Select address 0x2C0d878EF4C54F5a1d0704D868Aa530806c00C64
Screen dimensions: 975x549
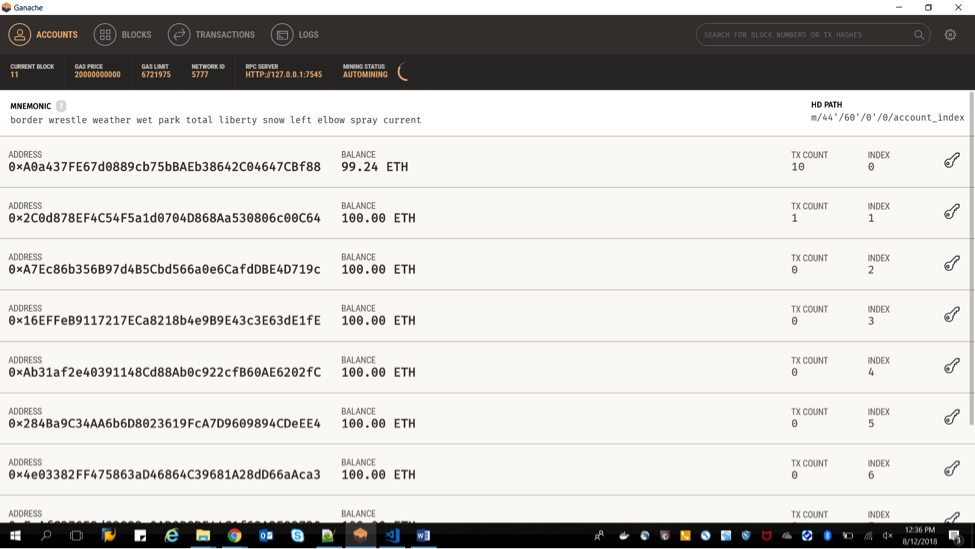[165, 218]
